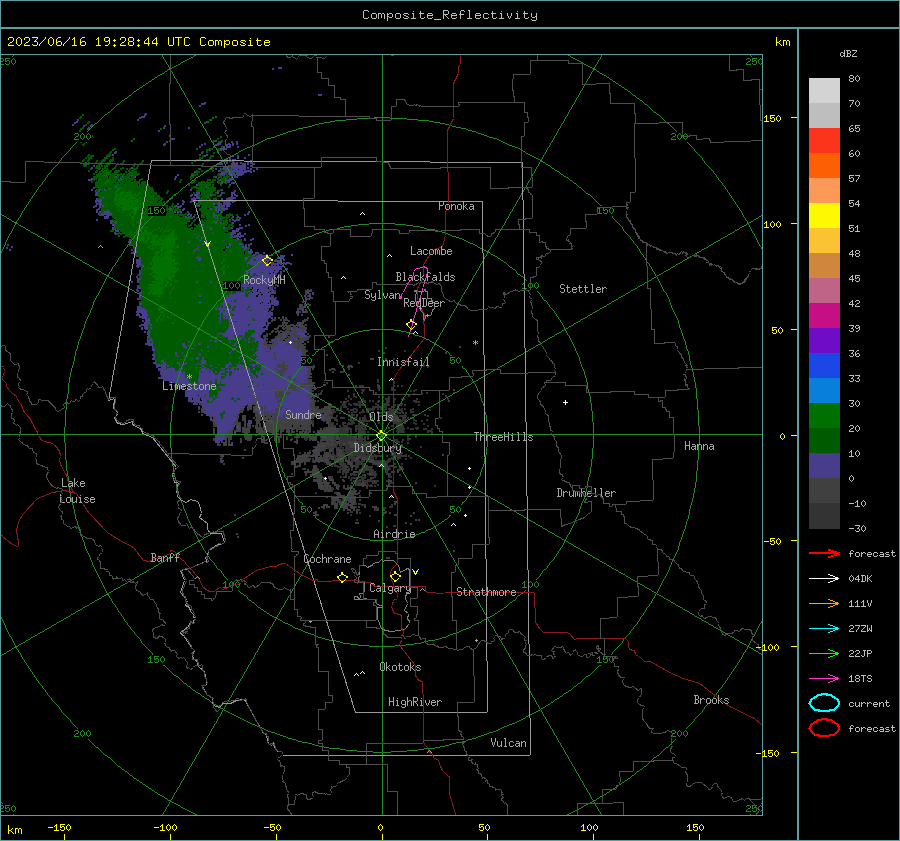
Task: Click the Strathmore city label
Action: pos(486,592)
